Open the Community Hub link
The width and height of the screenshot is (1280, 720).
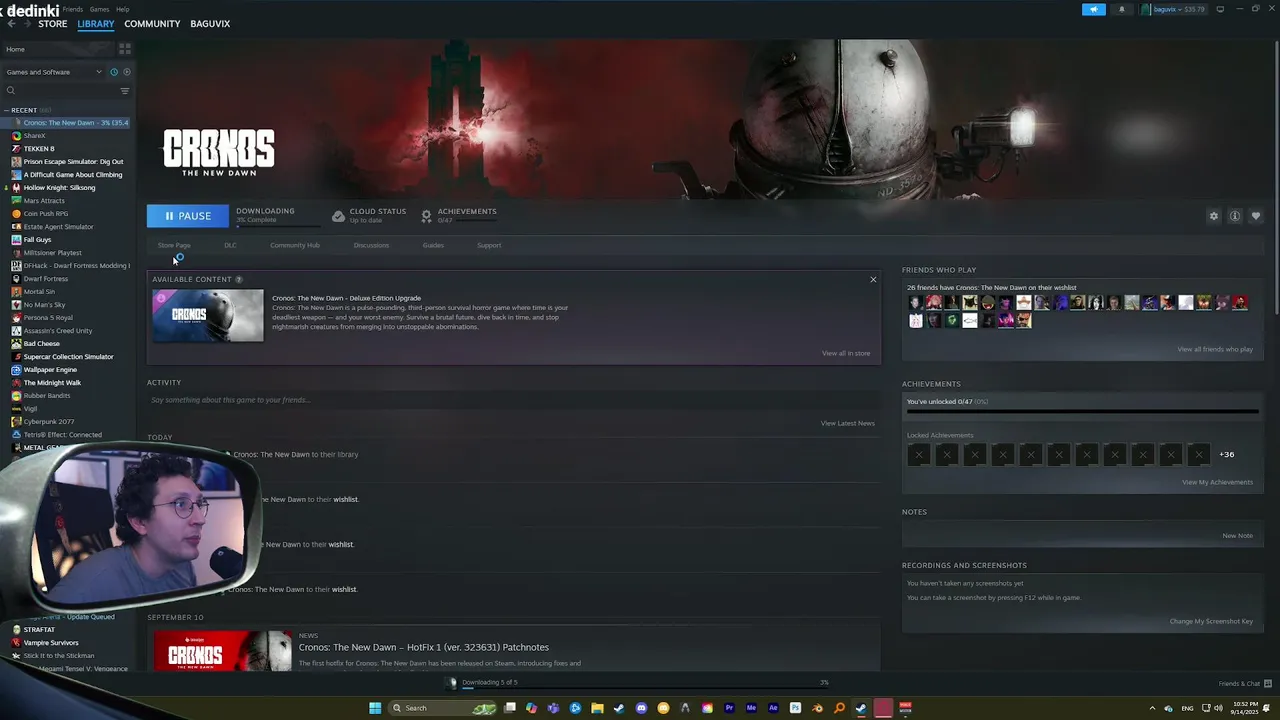[295, 245]
